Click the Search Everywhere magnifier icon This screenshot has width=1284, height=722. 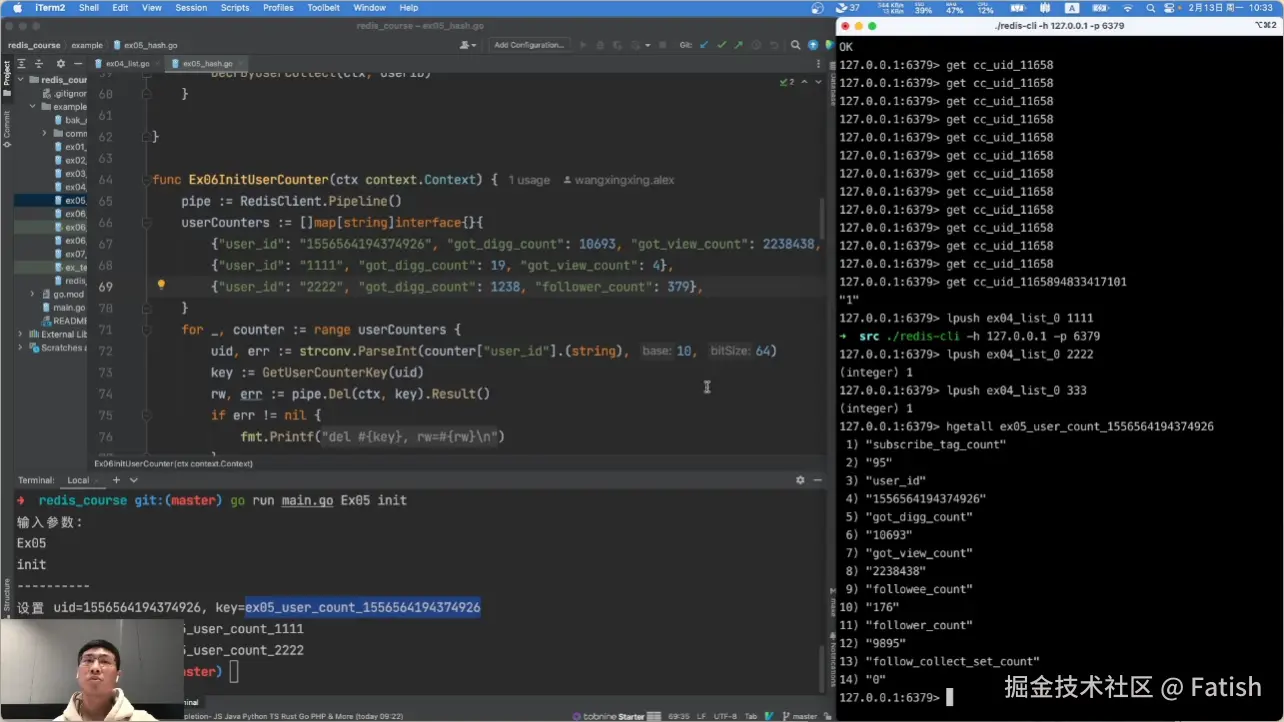point(795,45)
